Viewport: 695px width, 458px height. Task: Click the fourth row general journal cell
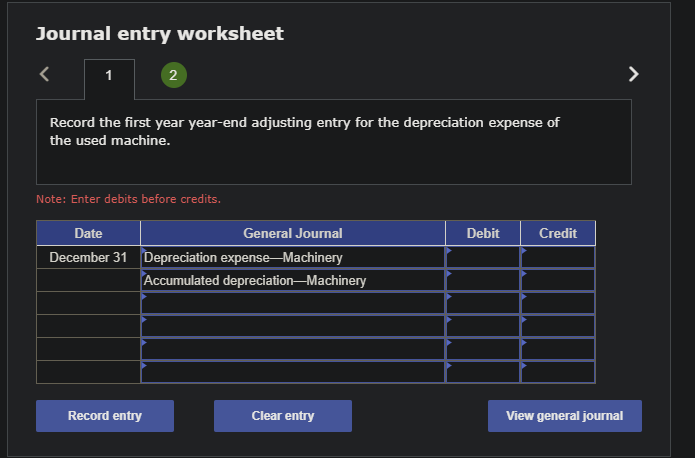pyautogui.click(x=293, y=326)
